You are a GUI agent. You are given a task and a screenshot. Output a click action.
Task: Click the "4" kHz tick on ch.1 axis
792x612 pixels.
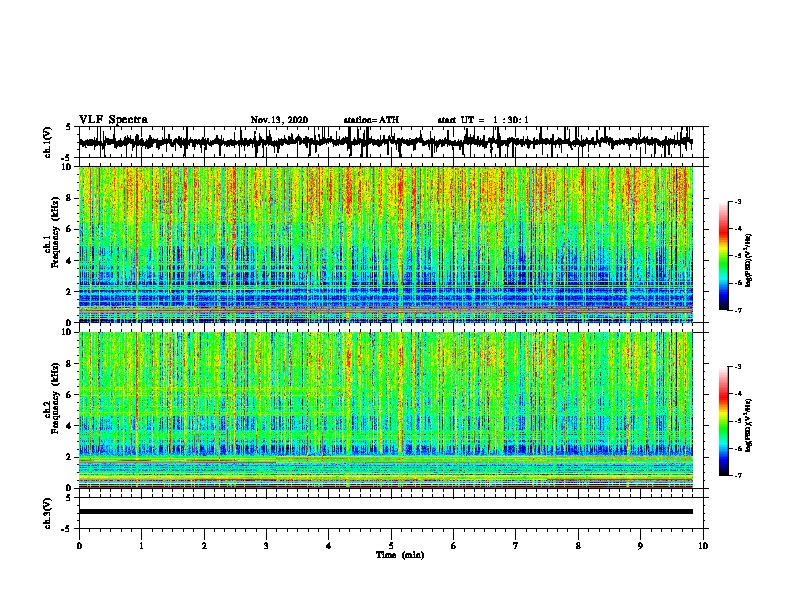tap(69, 261)
